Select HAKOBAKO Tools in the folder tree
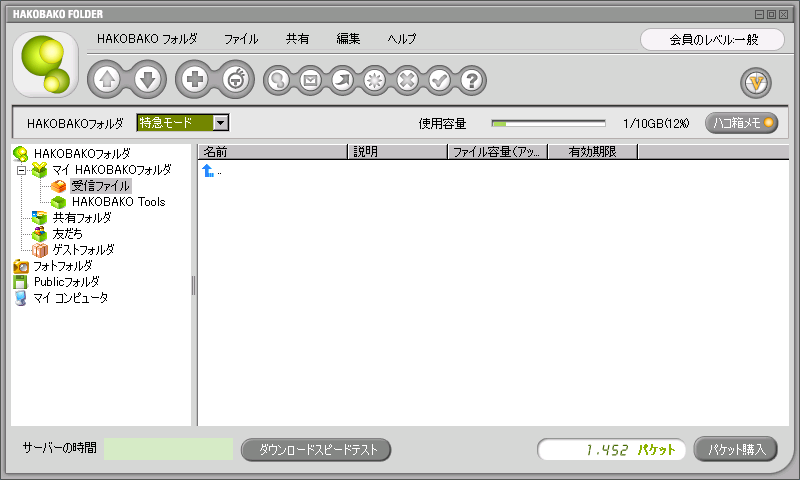The height and width of the screenshot is (480, 800). 118,201
